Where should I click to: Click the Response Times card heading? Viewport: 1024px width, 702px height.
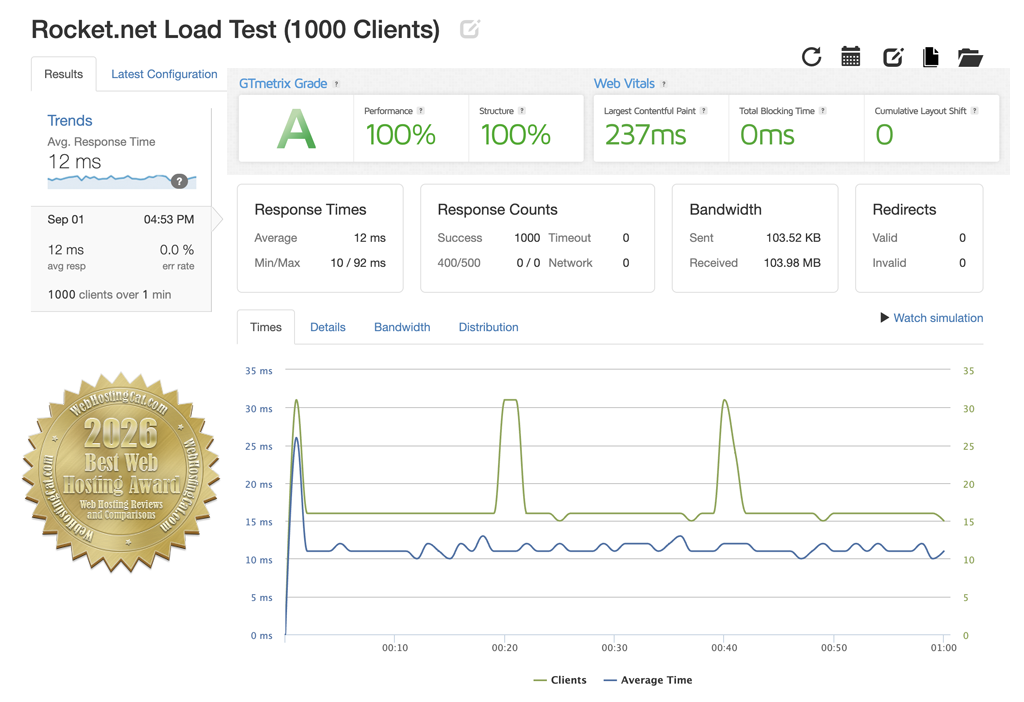[x=310, y=210]
